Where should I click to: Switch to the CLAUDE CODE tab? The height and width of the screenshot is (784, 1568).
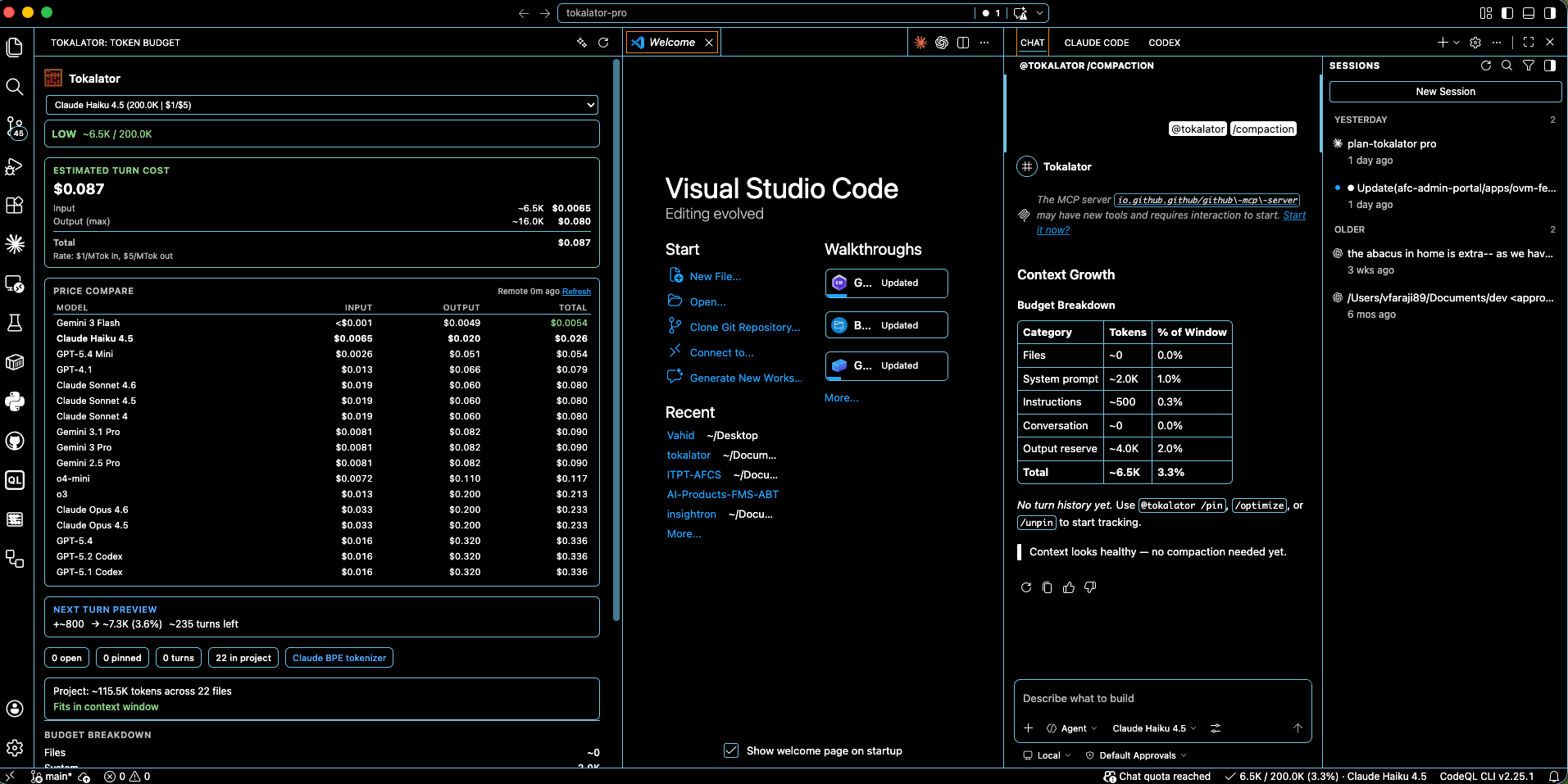(x=1097, y=43)
